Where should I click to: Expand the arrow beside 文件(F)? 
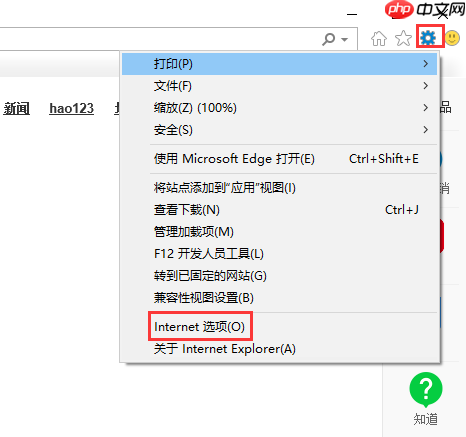[x=426, y=86]
